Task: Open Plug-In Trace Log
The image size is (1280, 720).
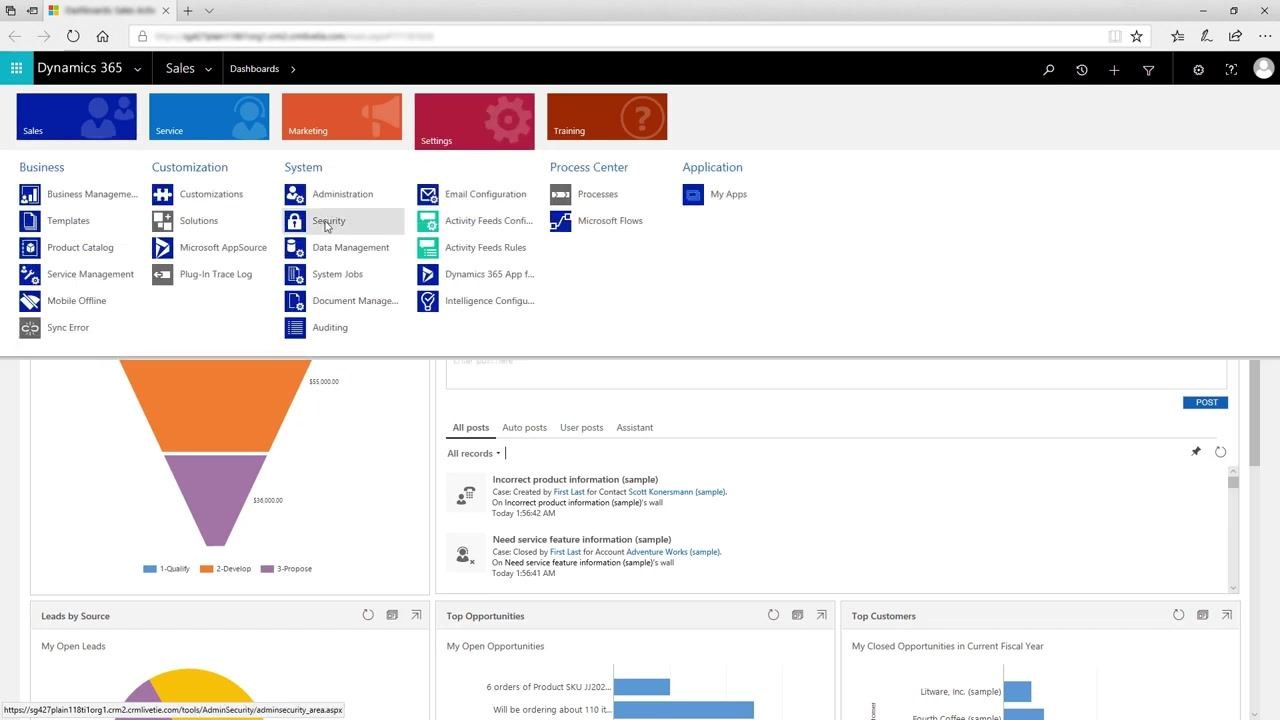Action: pyautogui.click(x=202, y=274)
